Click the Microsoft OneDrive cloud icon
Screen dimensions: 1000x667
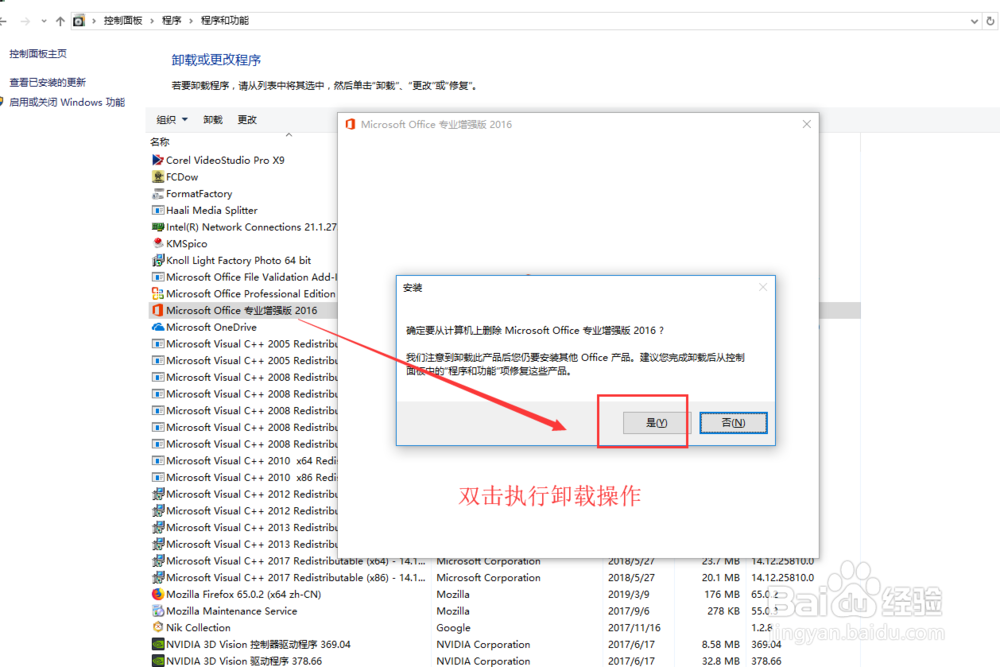(x=158, y=327)
